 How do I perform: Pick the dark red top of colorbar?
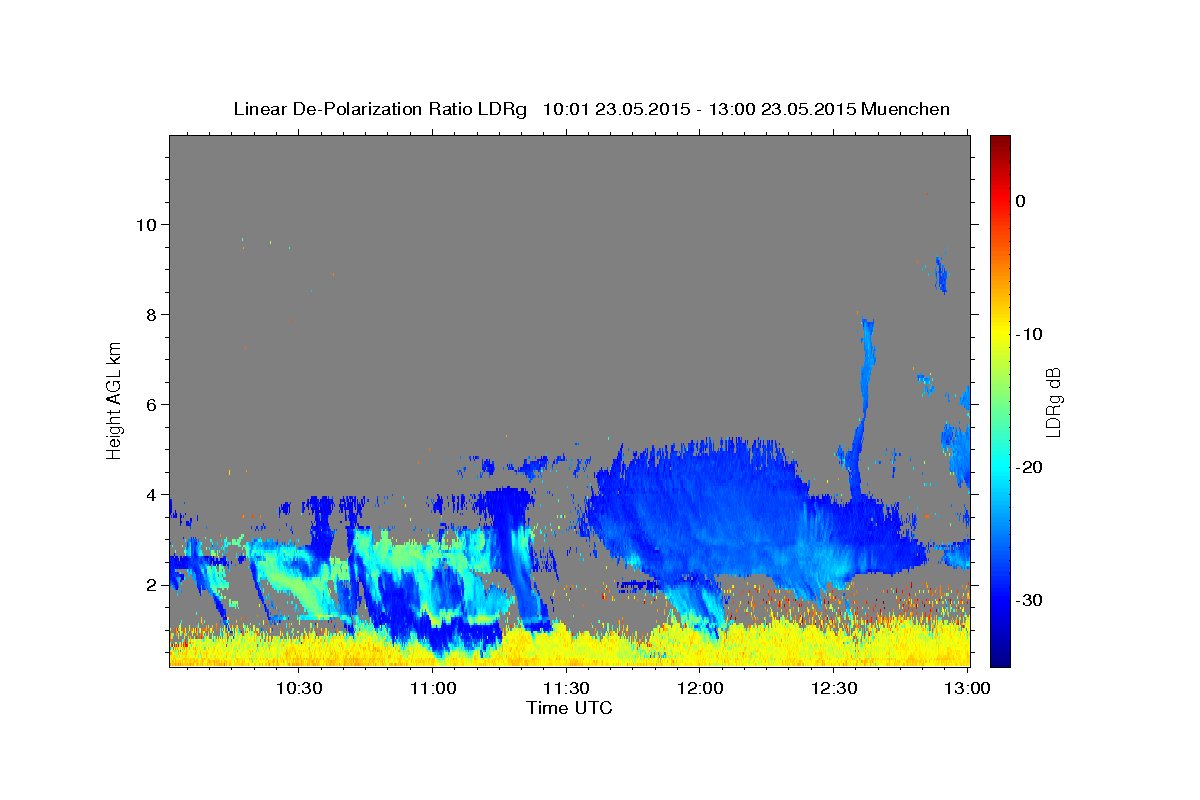tap(1000, 141)
